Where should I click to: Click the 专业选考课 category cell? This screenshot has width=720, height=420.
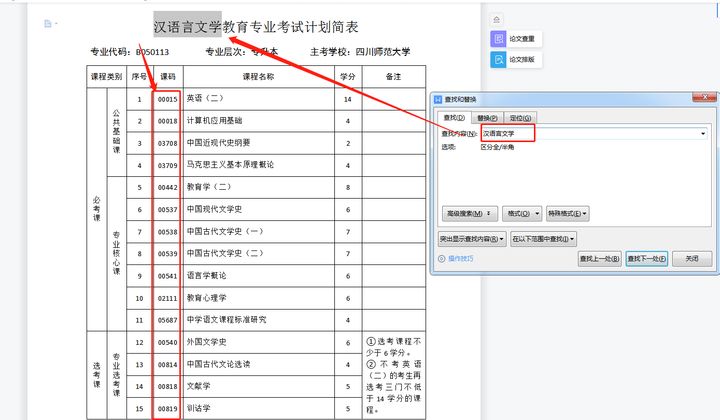[116, 375]
